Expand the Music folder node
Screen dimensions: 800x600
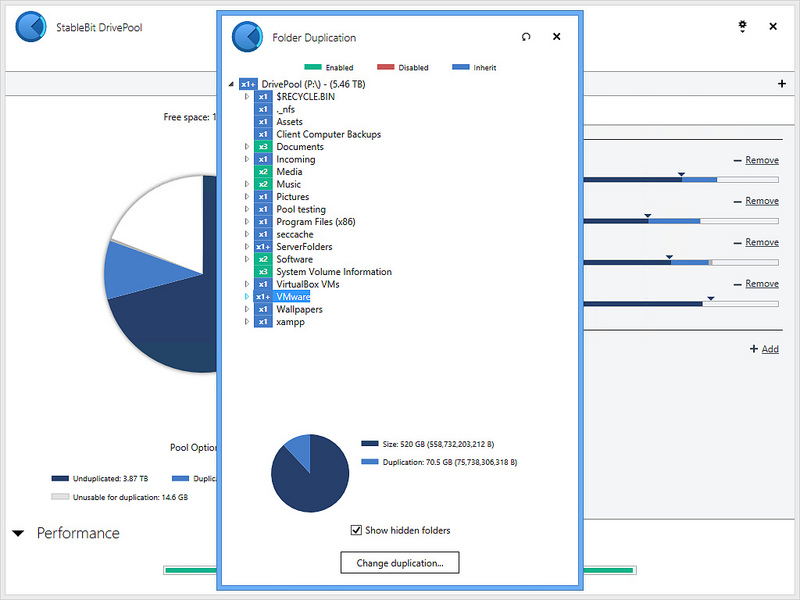pos(247,184)
